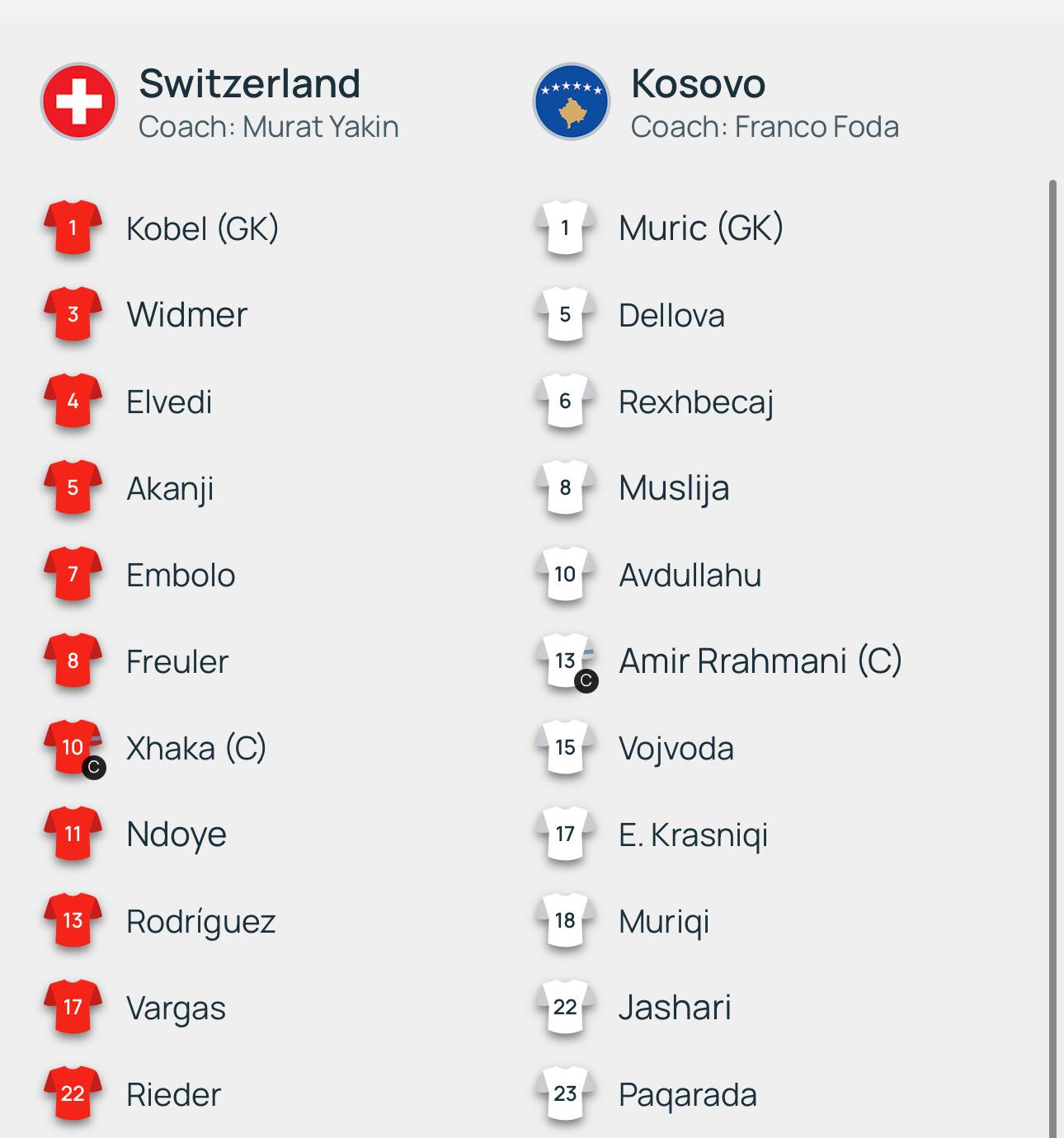The width and height of the screenshot is (1064, 1138).
Task: Click the Kosovo flag badge
Action: [572, 101]
